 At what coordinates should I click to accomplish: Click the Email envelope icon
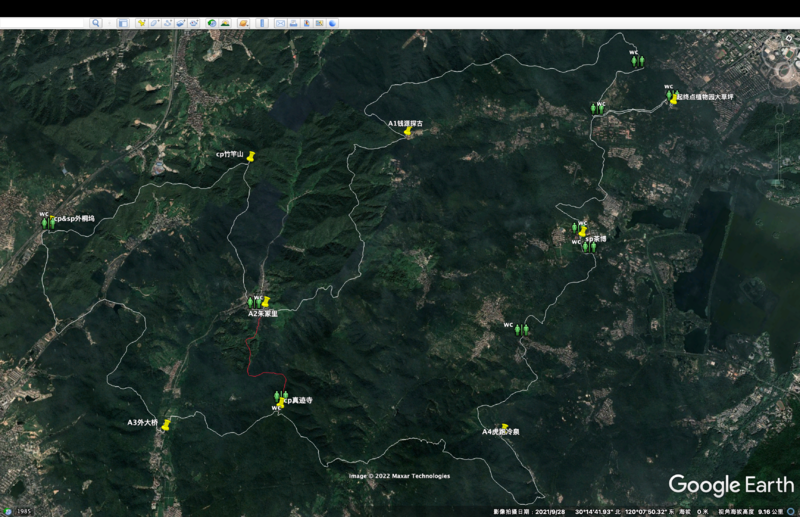tap(280, 22)
